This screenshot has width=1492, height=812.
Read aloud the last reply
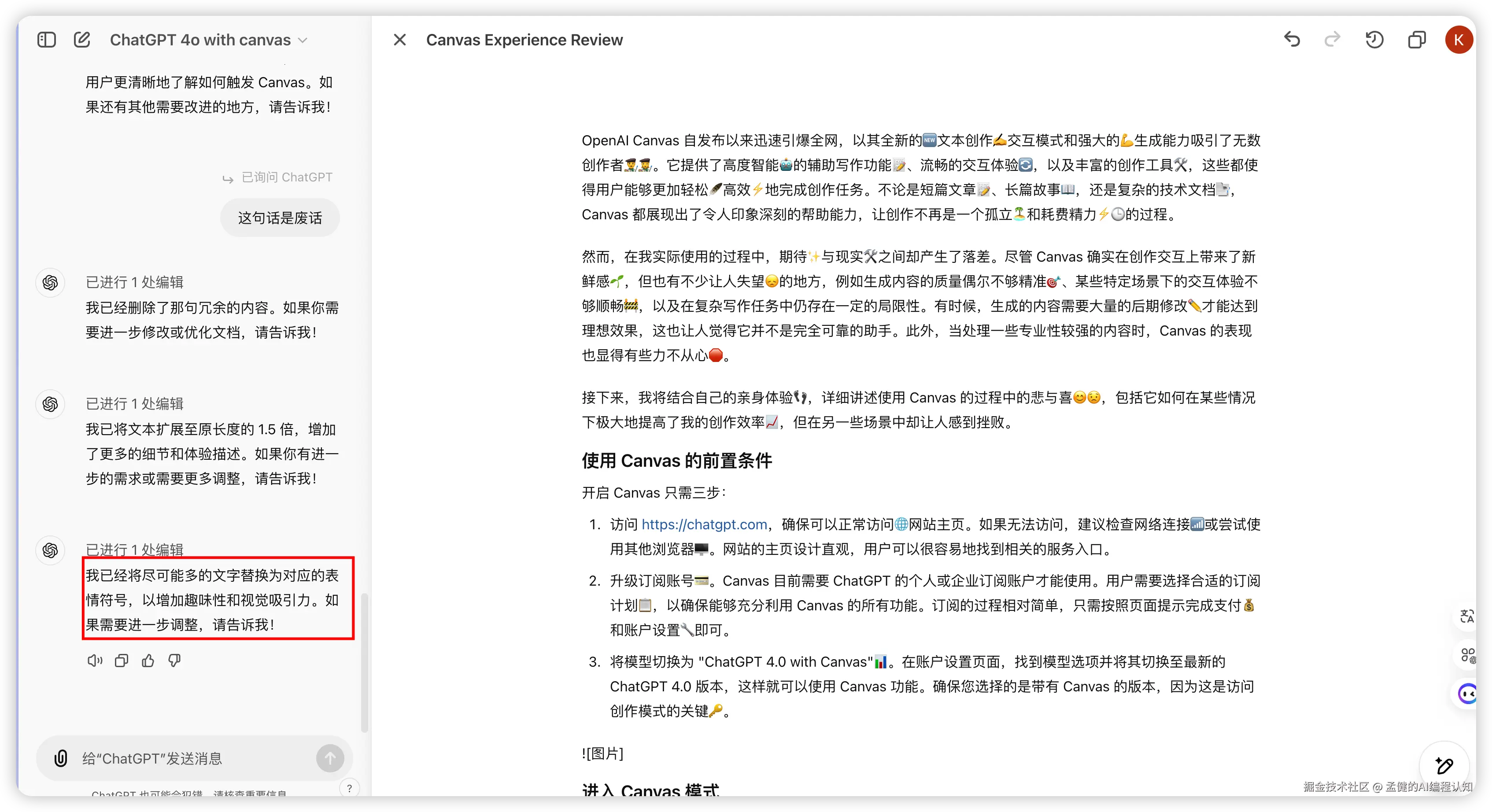pos(94,660)
